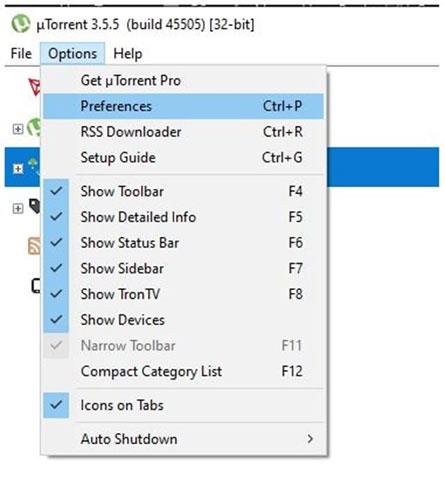The width and height of the screenshot is (445, 500).
Task: Expand the tree node beside green µTorrent icon
Action: [x=18, y=129]
